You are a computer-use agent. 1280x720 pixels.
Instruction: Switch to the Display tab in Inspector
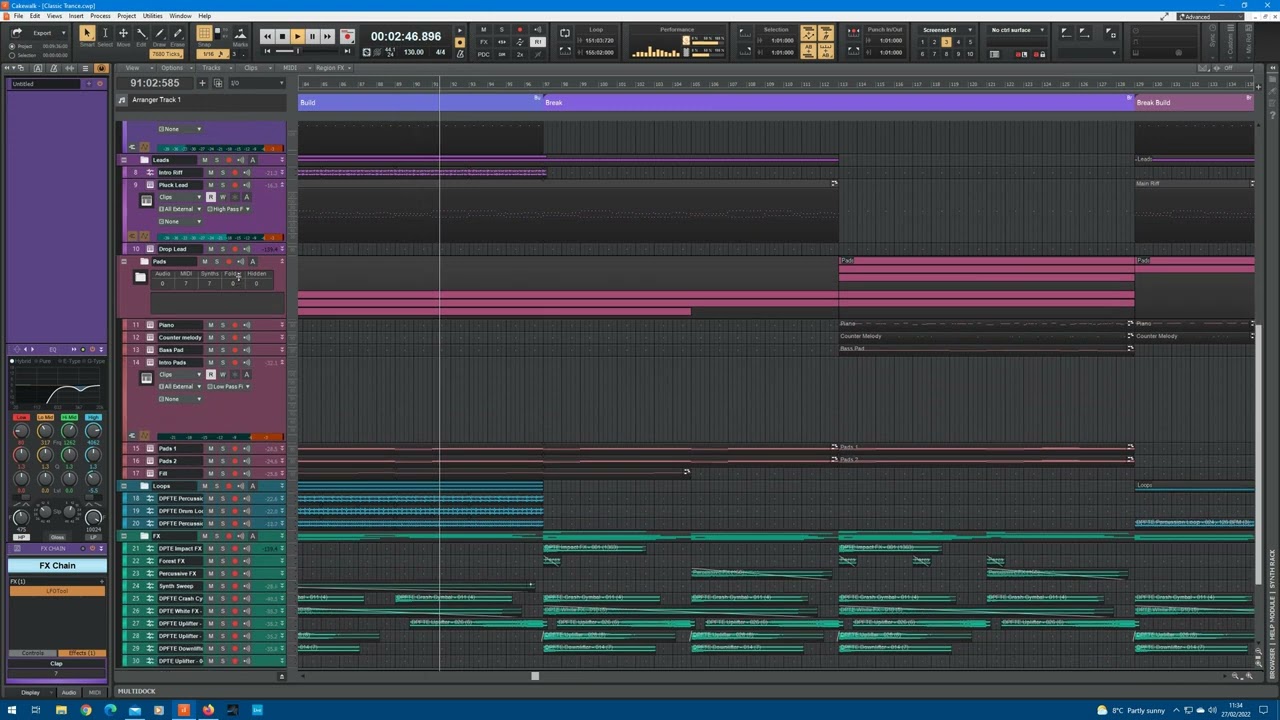click(30, 692)
